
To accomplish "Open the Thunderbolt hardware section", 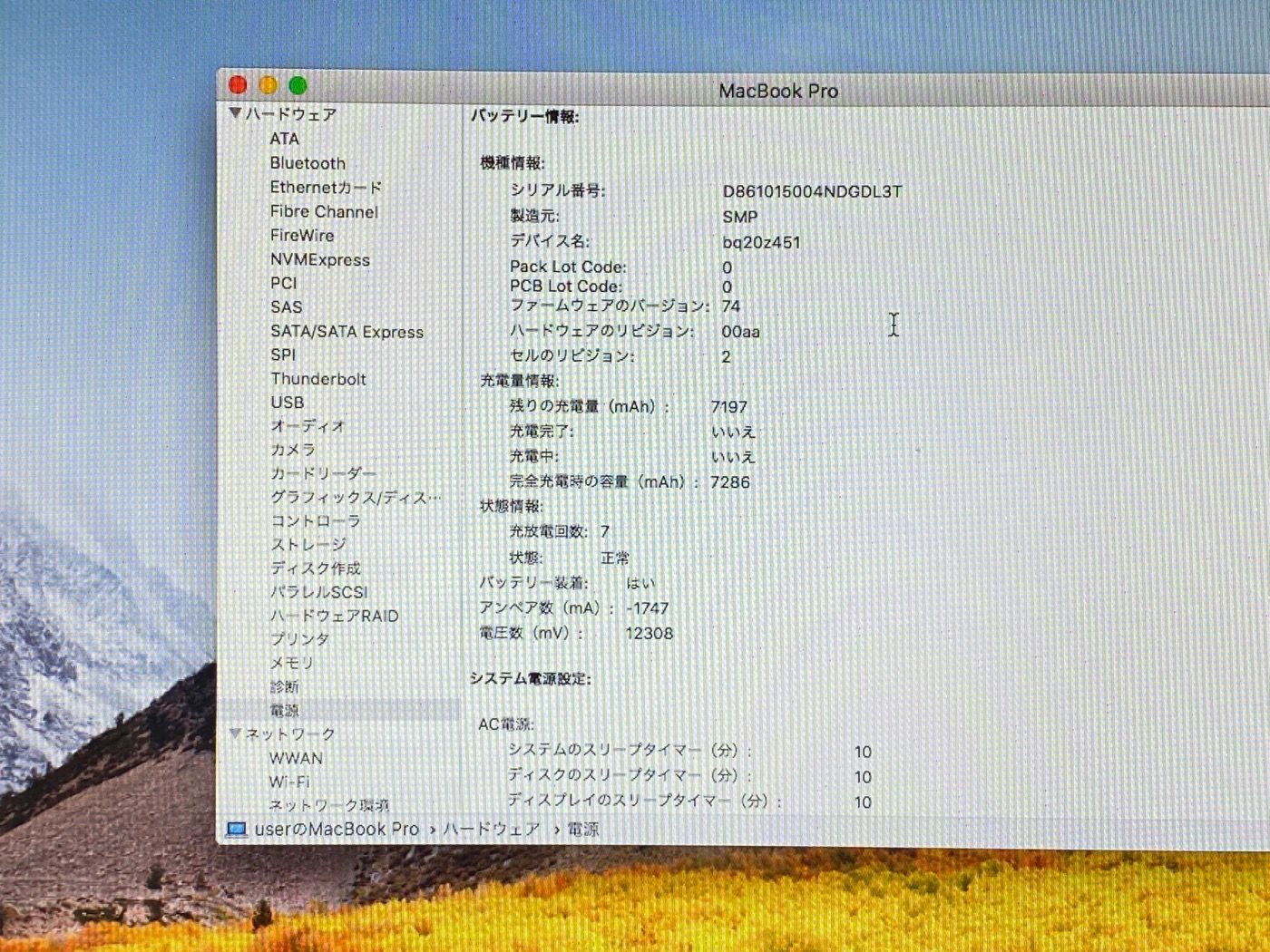I will pyautogui.click(x=317, y=379).
